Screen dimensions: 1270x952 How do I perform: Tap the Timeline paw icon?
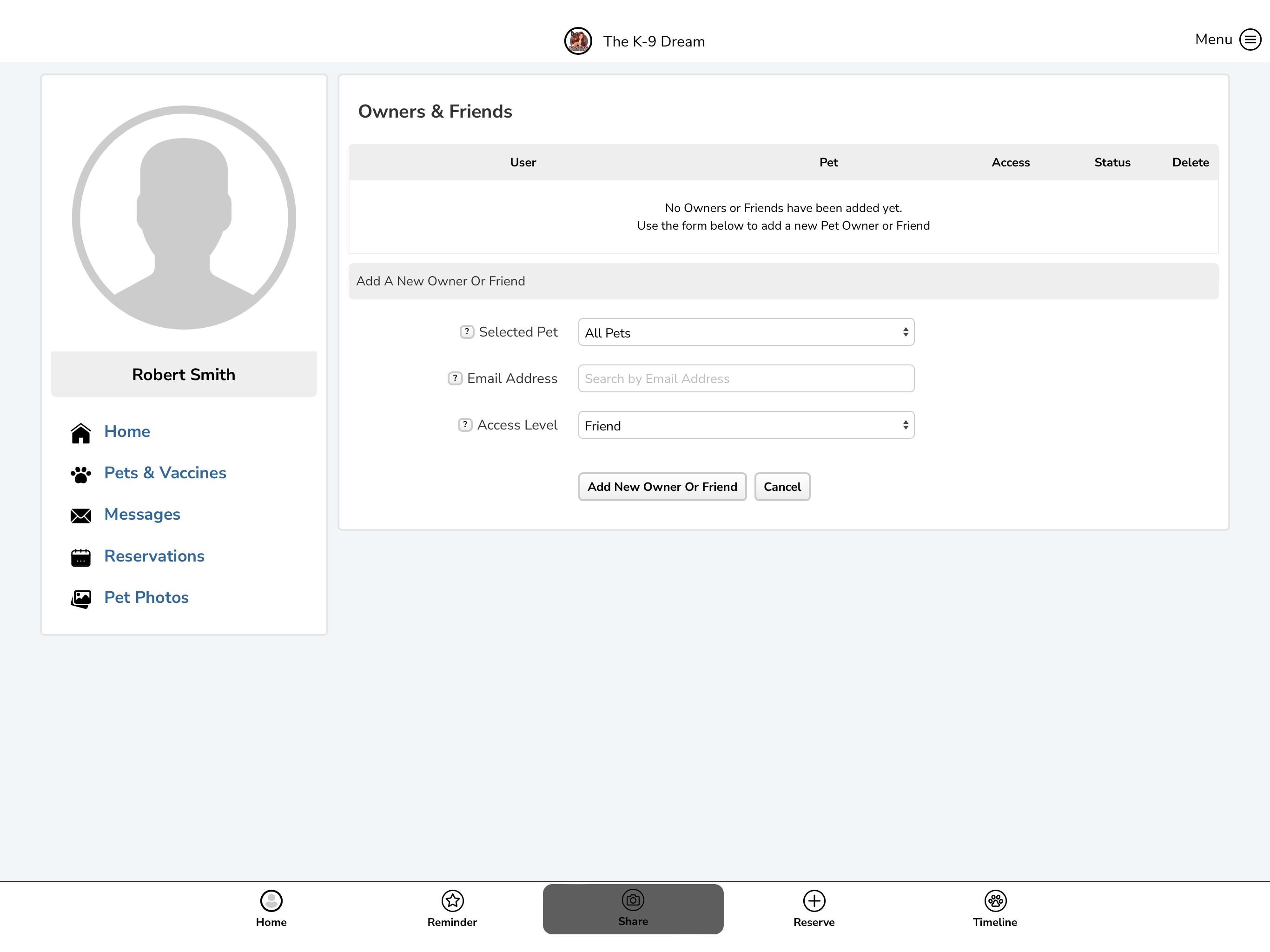tap(995, 900)
